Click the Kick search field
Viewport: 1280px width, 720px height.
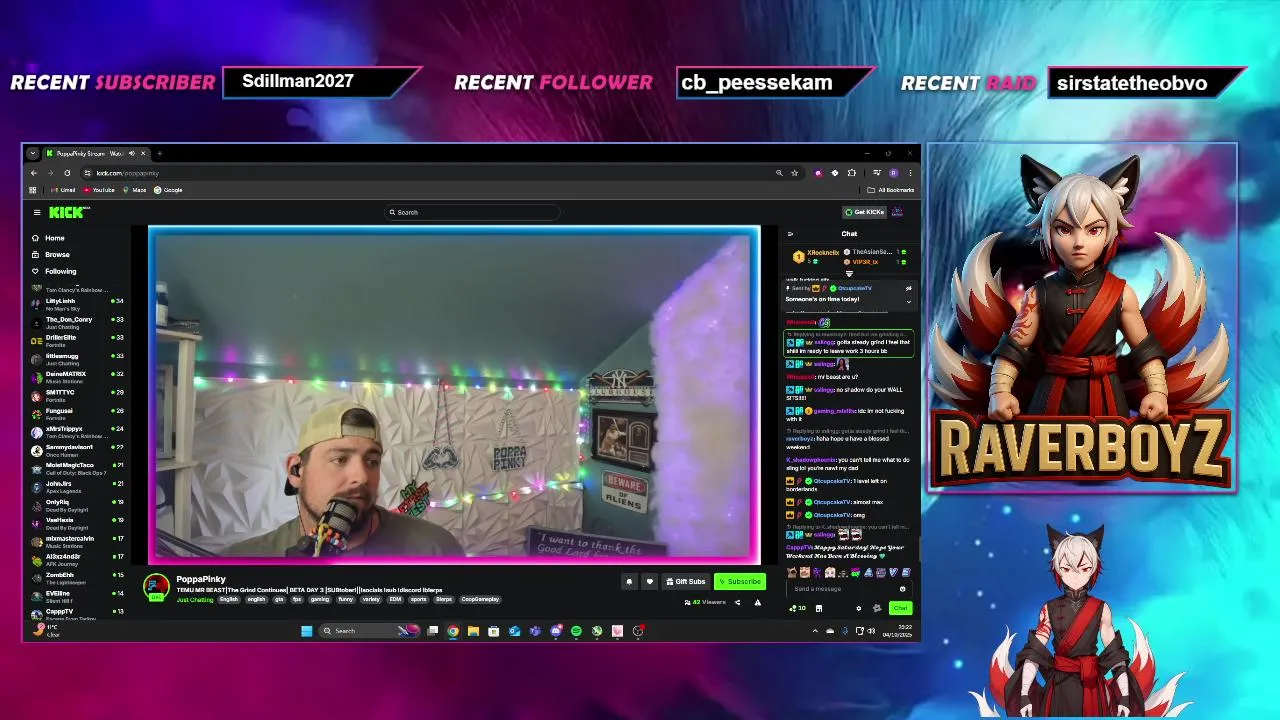pyautogui.click(x=471, y=212)
